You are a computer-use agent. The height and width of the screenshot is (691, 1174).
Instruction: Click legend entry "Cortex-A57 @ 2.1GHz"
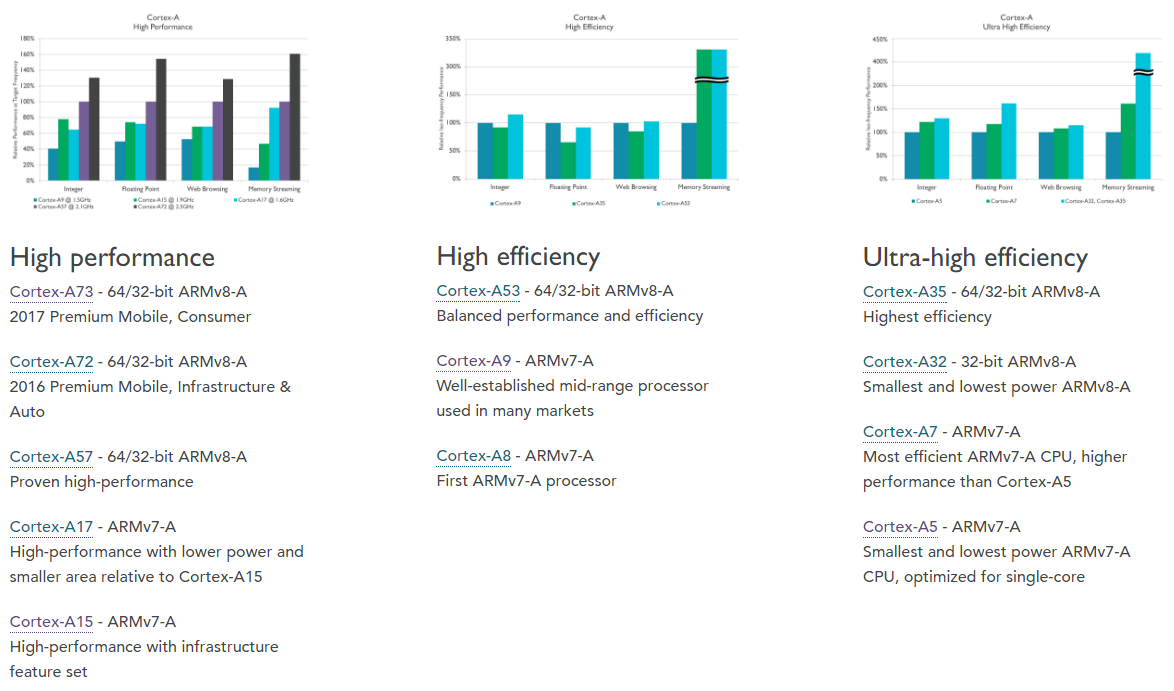[x=64, y=207]
